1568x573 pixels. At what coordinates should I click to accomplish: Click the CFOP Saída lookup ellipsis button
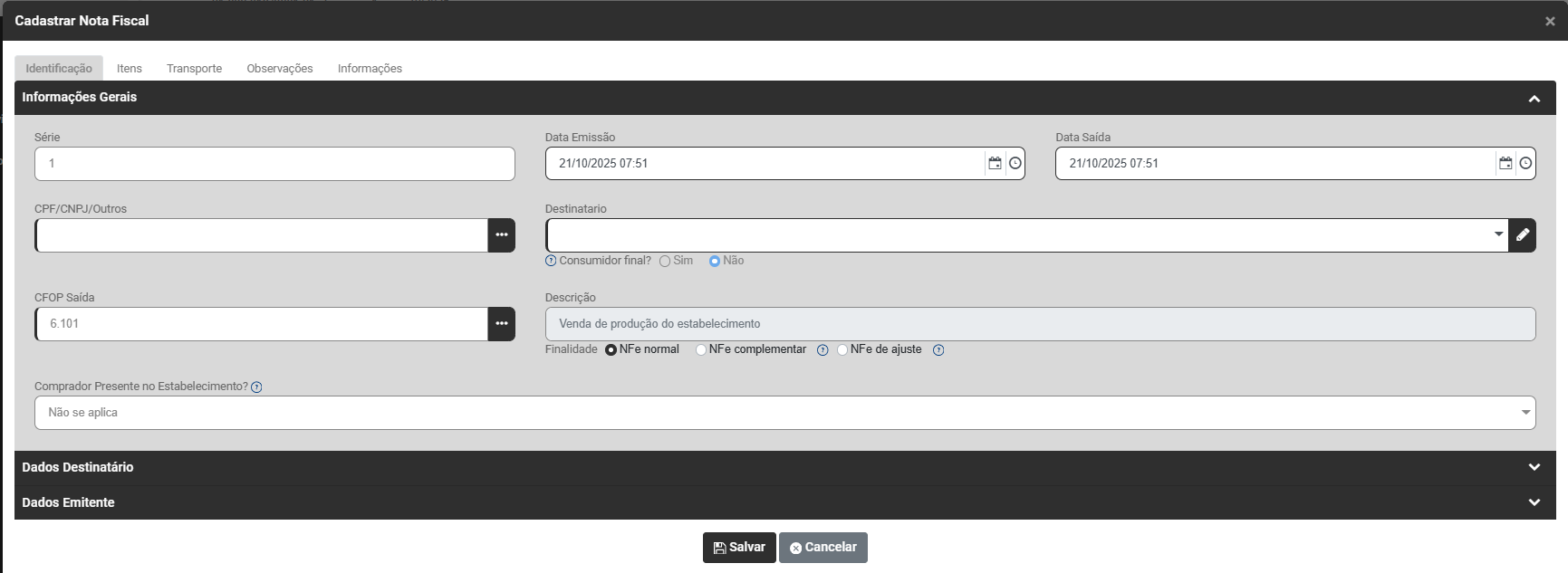click(501, 324)
